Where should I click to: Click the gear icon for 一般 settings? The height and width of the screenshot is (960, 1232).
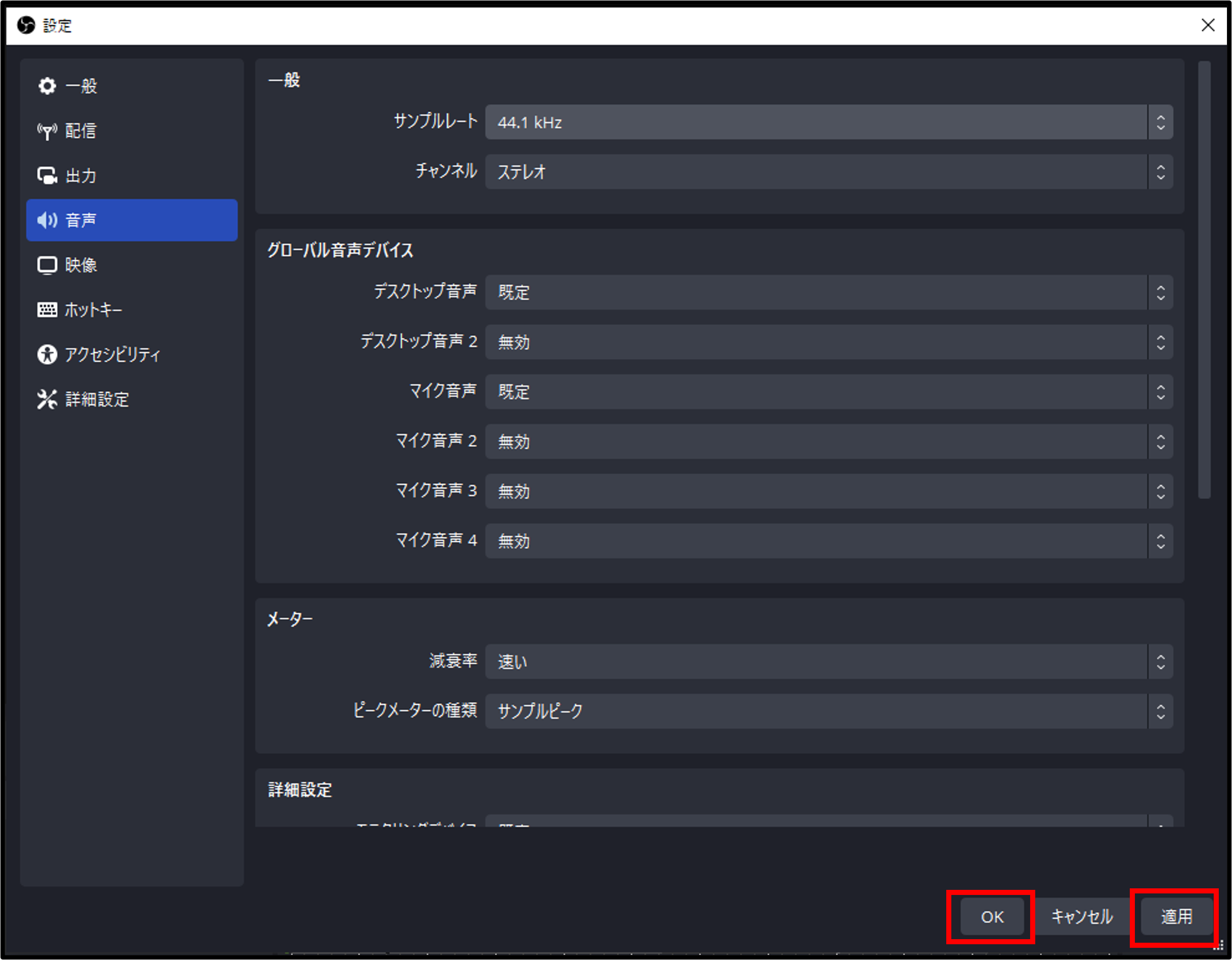[x=47, y=86]
